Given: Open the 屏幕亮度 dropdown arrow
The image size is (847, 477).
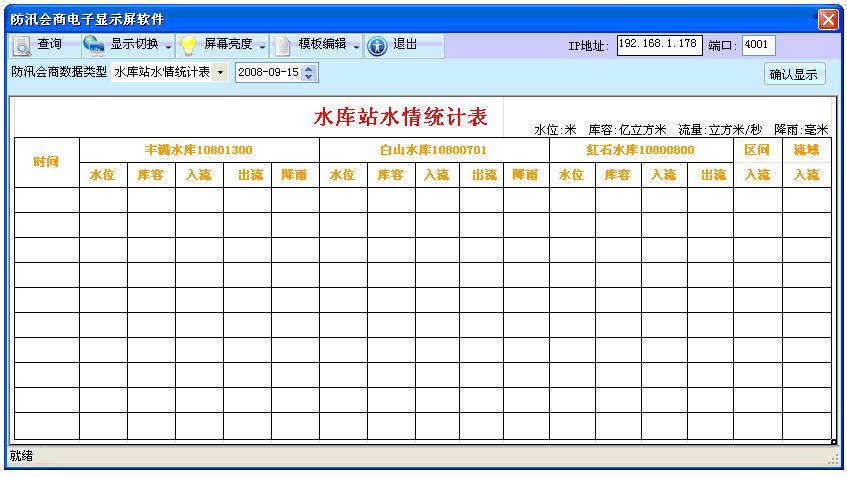Looking at the screenshot, I should 262,47.
